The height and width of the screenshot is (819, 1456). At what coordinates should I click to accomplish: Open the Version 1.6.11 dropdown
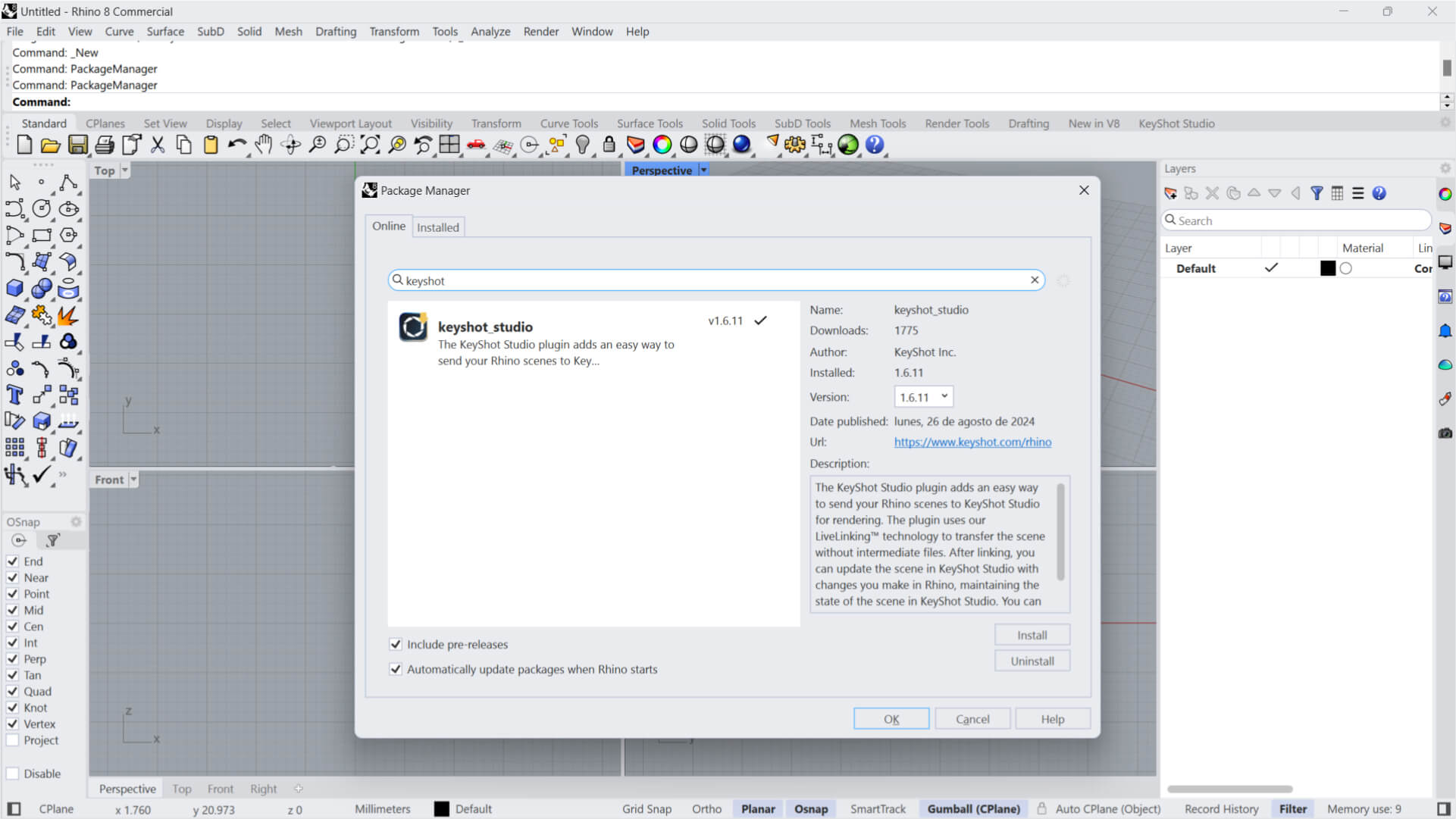923,397
